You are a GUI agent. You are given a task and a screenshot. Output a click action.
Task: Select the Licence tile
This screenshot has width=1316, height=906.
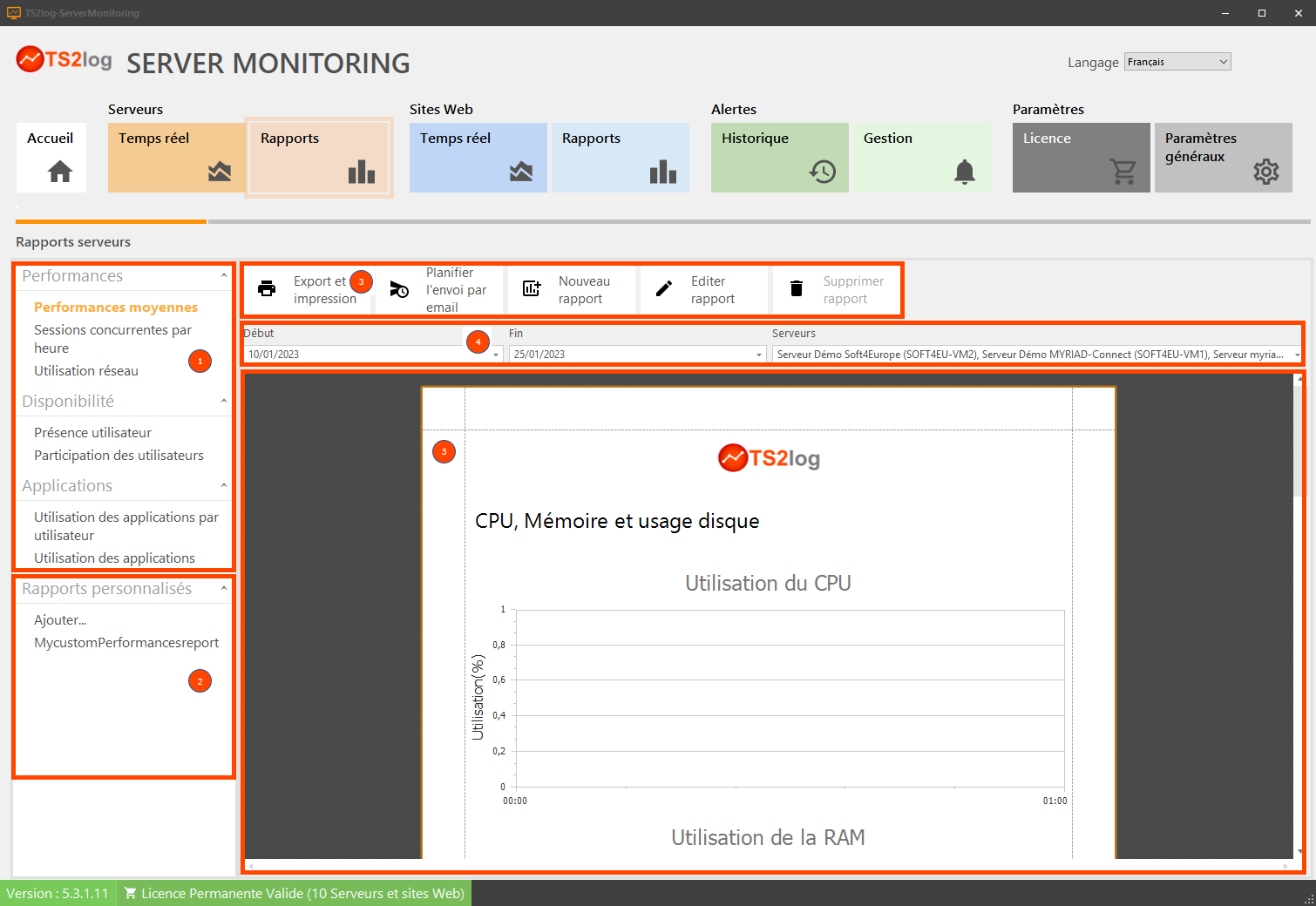click(x=1082, y=158)
